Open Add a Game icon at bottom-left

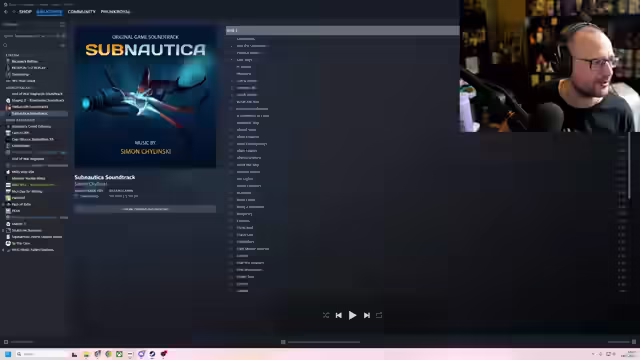click(6, 342)
